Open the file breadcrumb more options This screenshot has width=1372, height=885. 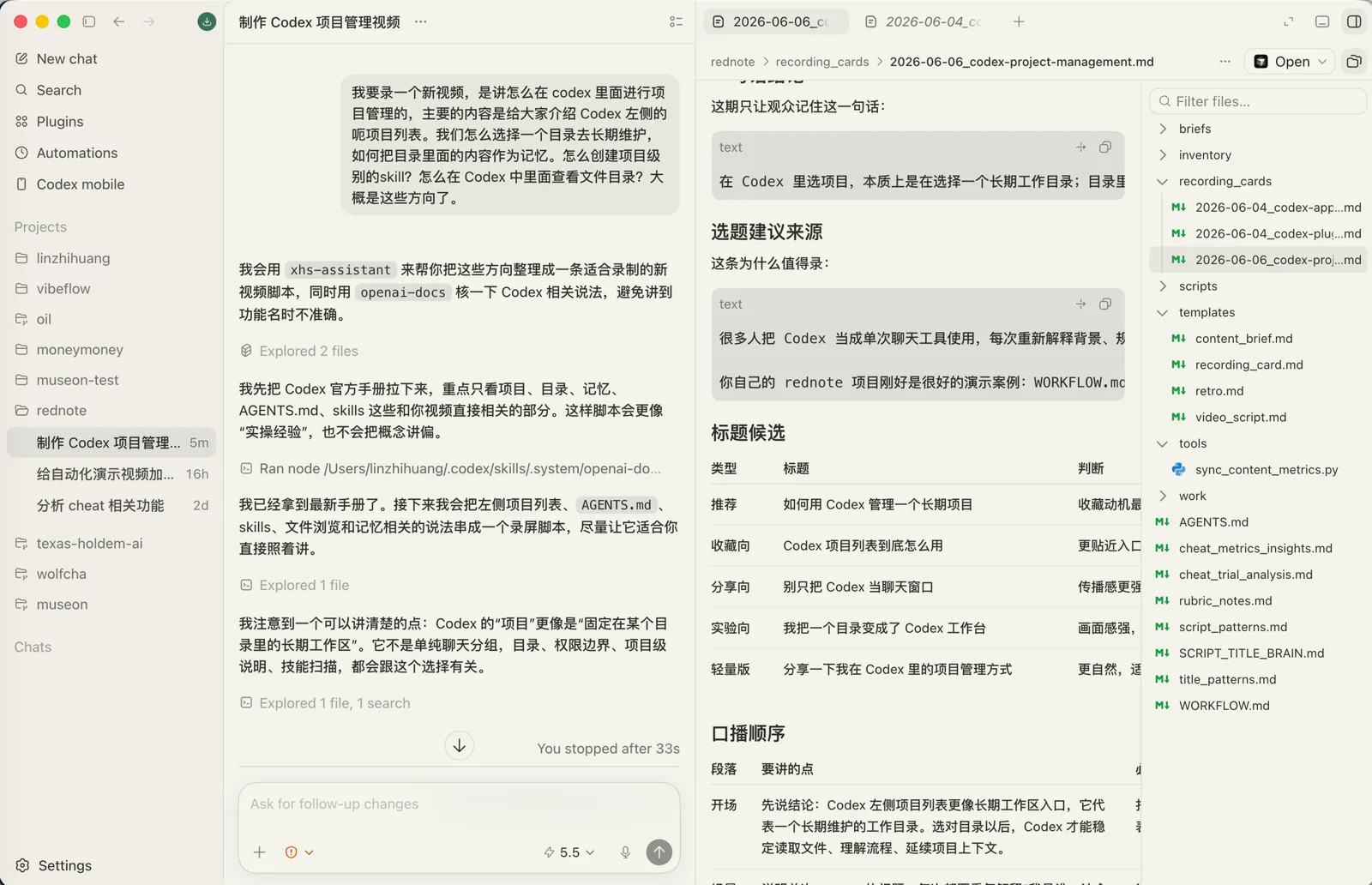point(1225,62)
